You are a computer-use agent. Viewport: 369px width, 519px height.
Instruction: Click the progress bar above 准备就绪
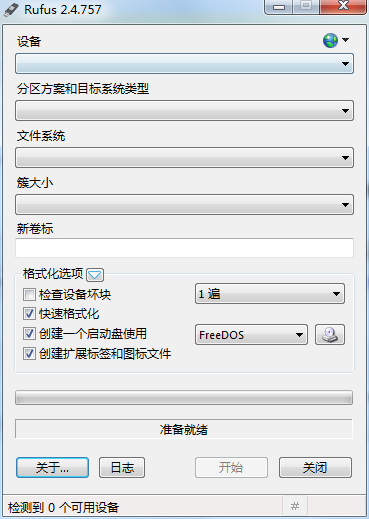click(184, 398)
